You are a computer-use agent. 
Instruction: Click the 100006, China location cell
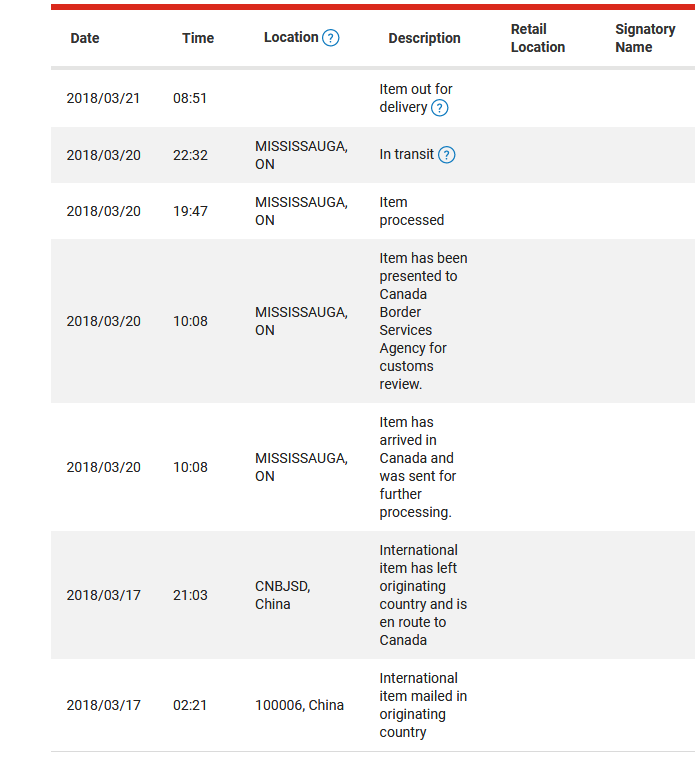(299, 705)
